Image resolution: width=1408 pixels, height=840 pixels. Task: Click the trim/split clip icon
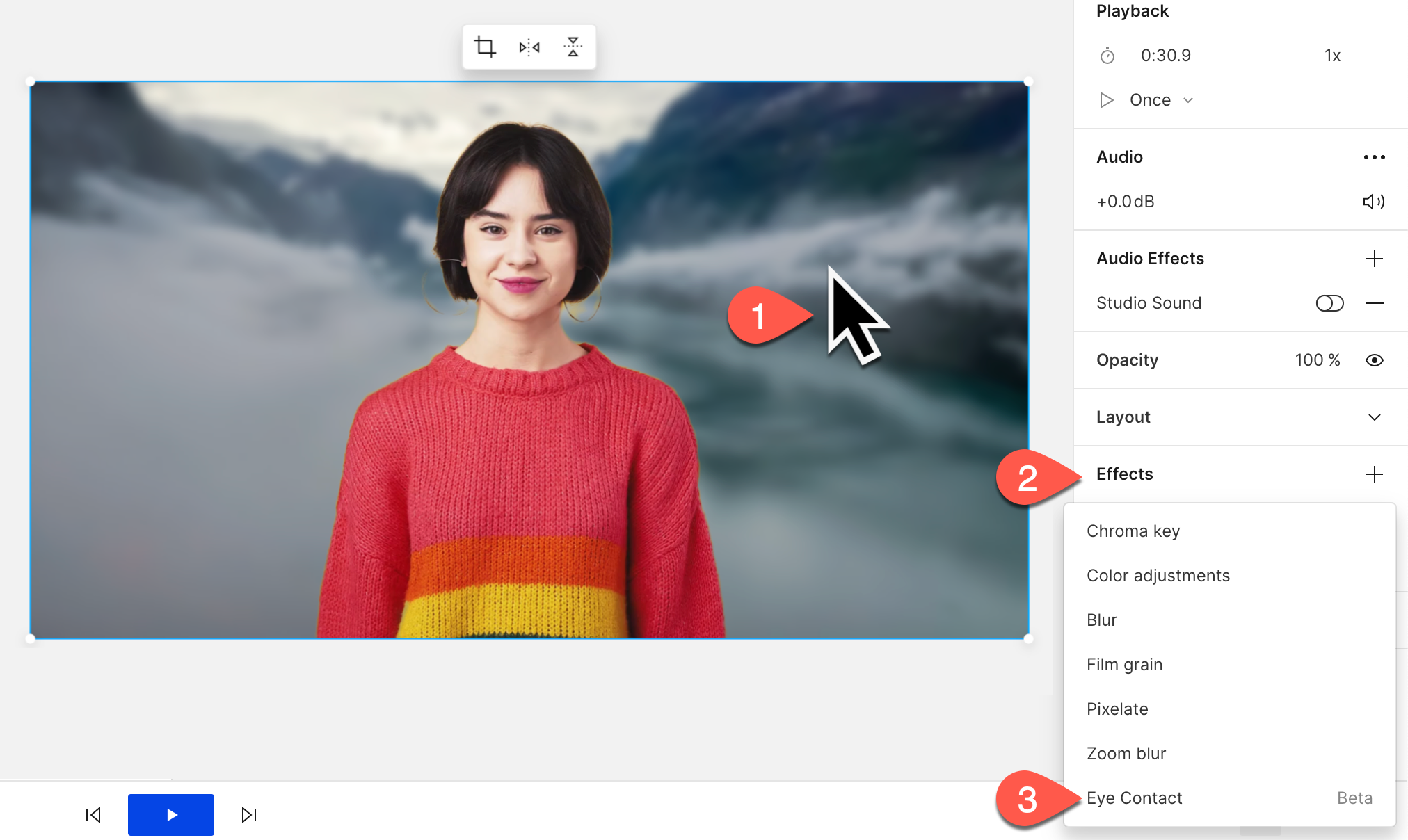(x=529, y=47)
